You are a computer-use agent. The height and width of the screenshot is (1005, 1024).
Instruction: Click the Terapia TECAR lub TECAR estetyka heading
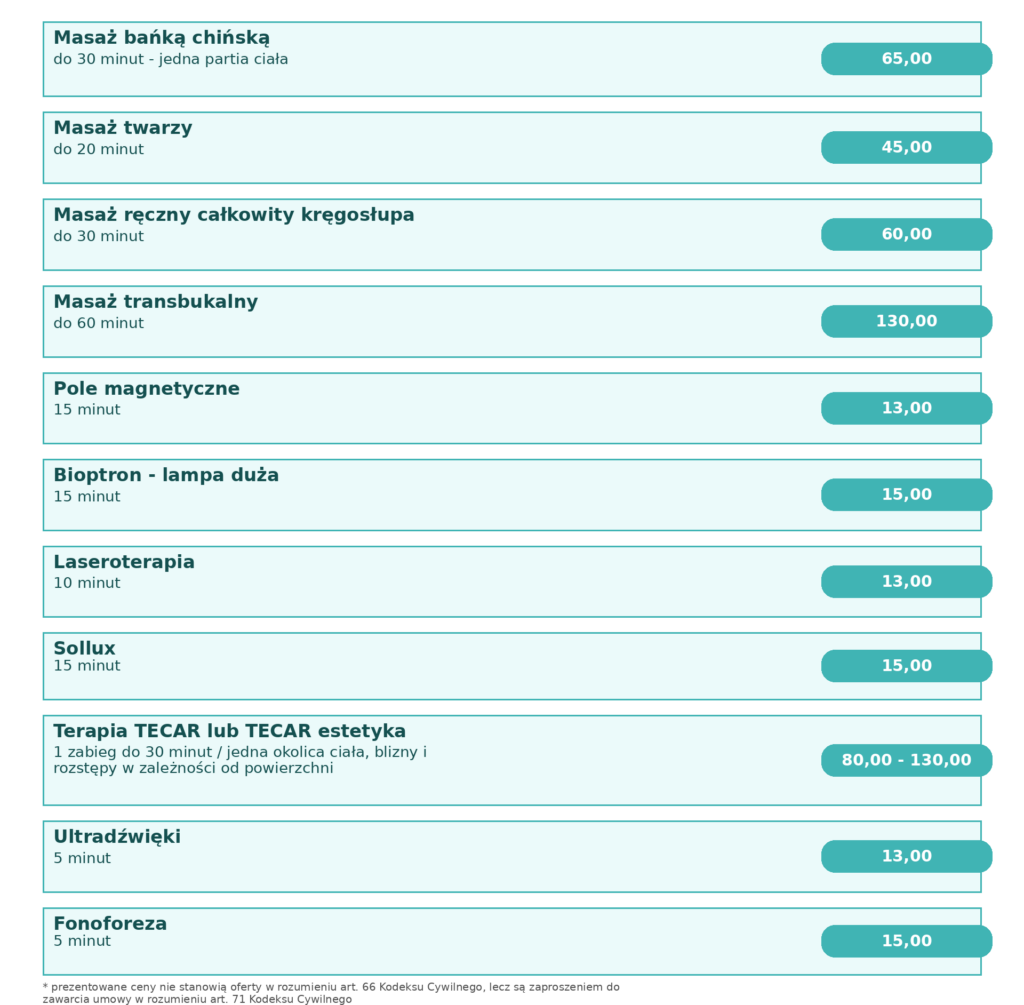[230, 731]
